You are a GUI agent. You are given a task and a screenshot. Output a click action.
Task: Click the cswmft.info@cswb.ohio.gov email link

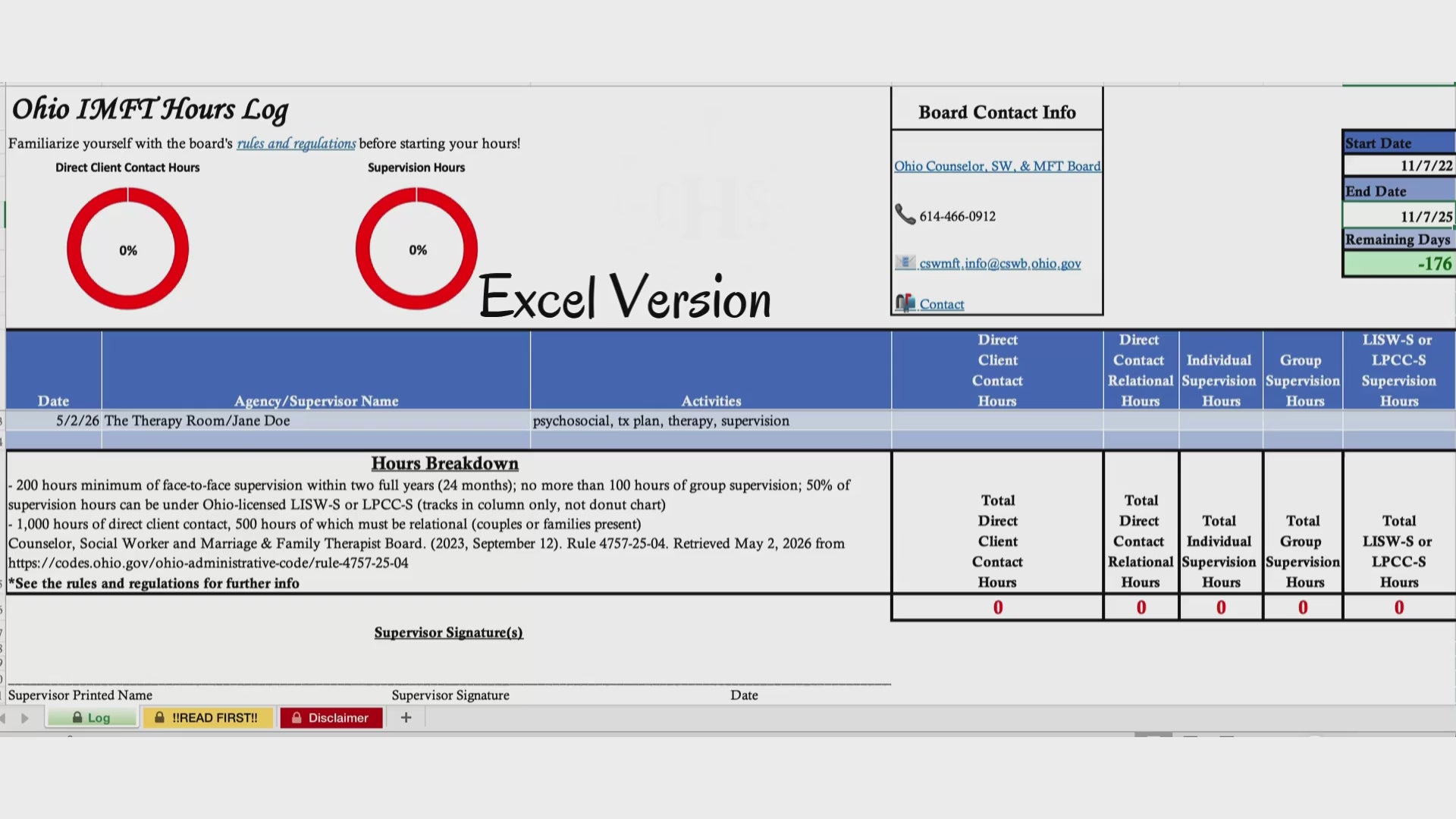click(x=1000, y=263)
